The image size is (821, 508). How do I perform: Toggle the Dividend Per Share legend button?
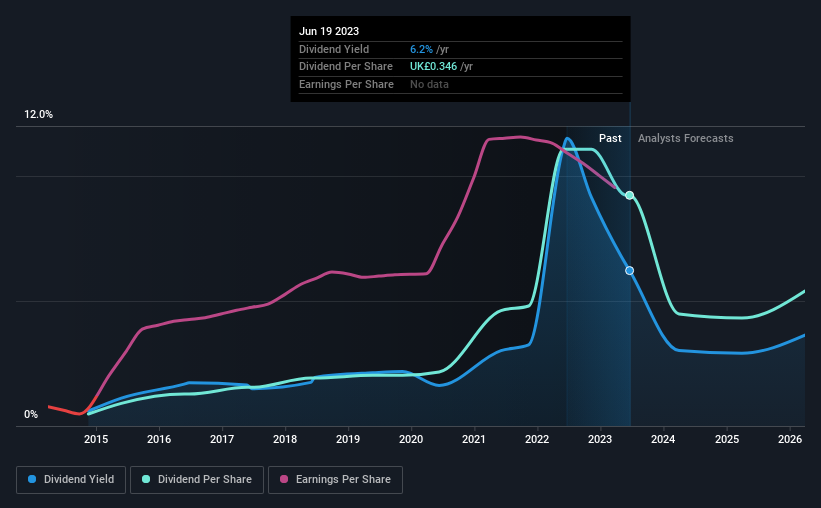pyautogui.click(x=197, y=480)
